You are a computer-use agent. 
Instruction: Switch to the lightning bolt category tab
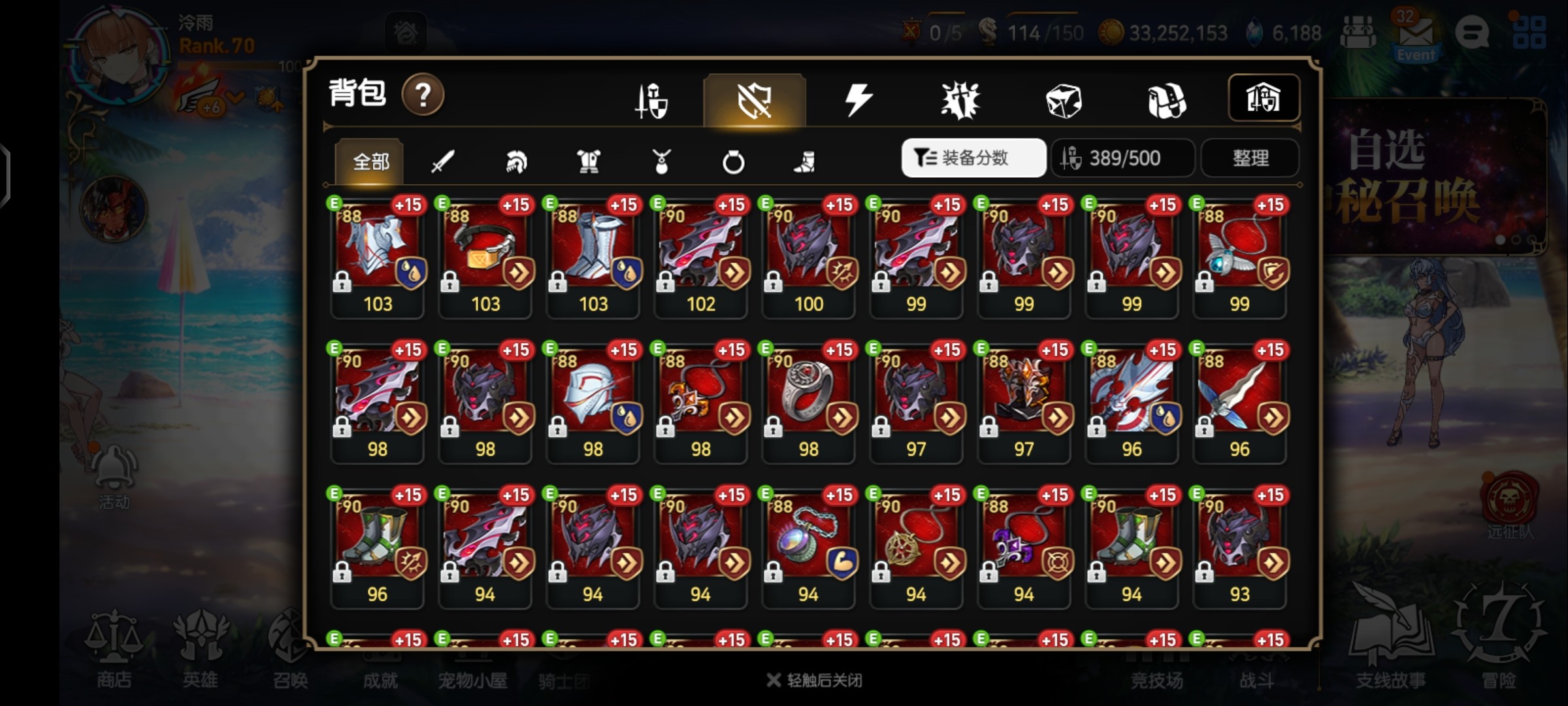(858, 100)
